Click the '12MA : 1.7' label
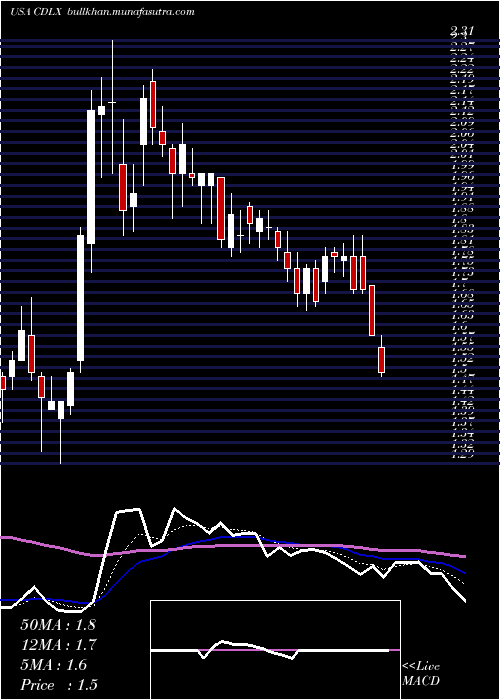The image size is (500, 700). pyautogui.click(x=59, y=644)
